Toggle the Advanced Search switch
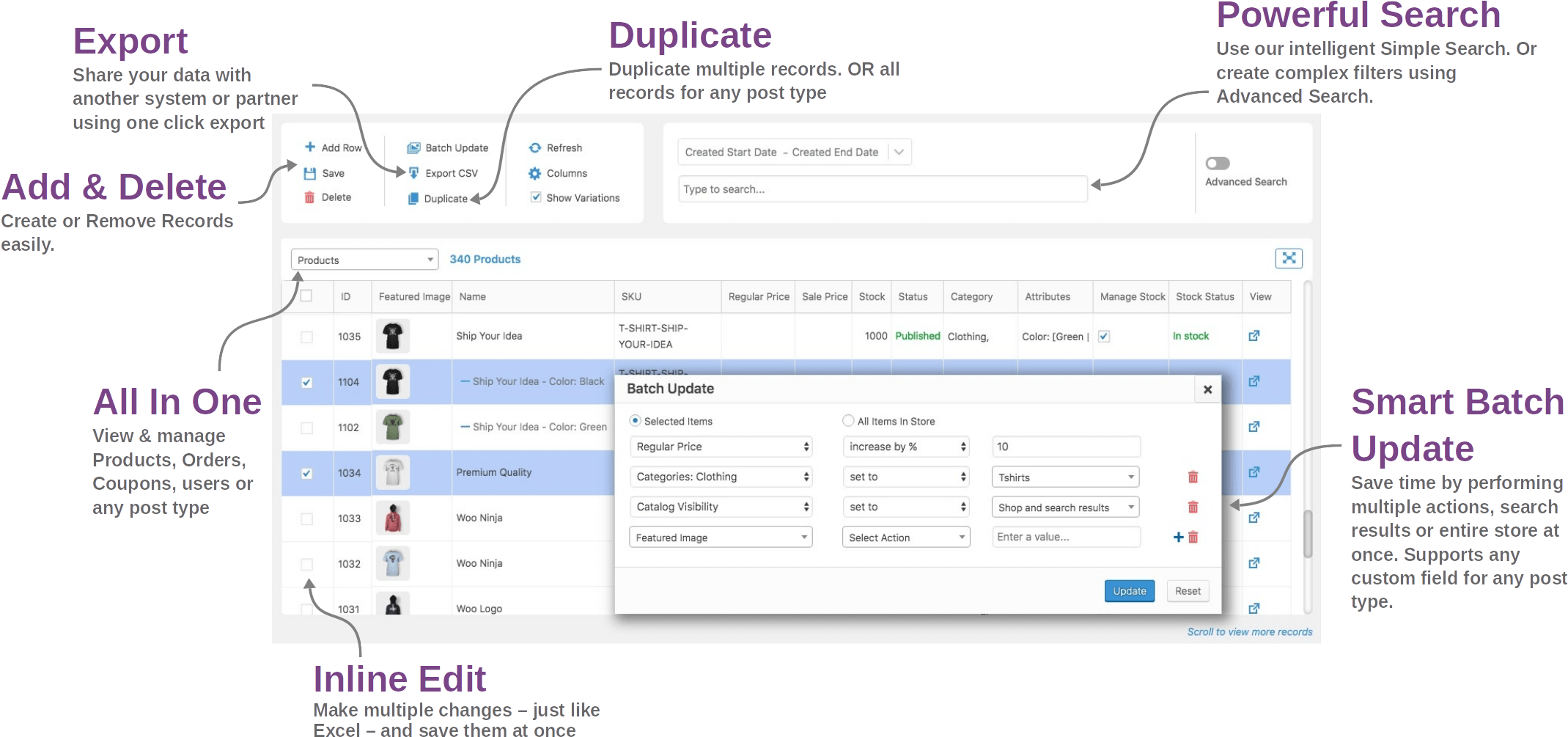 pyautogui.click(x=1218, y=164)
